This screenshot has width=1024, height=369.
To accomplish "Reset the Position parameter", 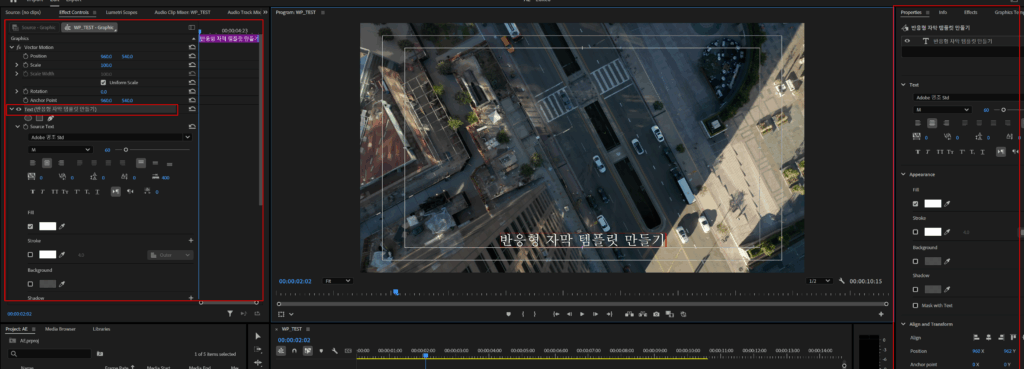I will (x=192, y=56).
